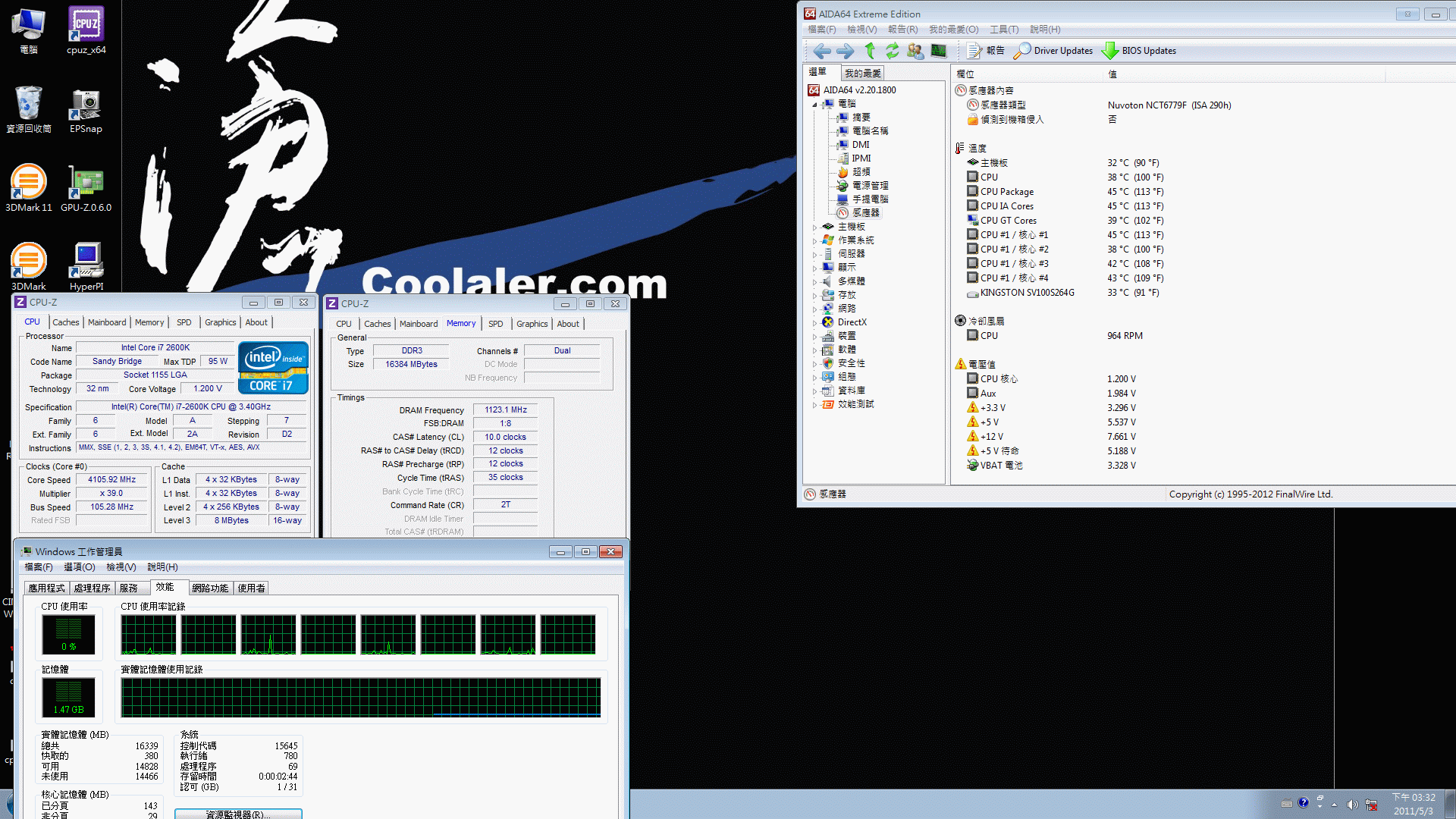Click the users icon in AIDA64 toolbar

(x=915, y=51)
